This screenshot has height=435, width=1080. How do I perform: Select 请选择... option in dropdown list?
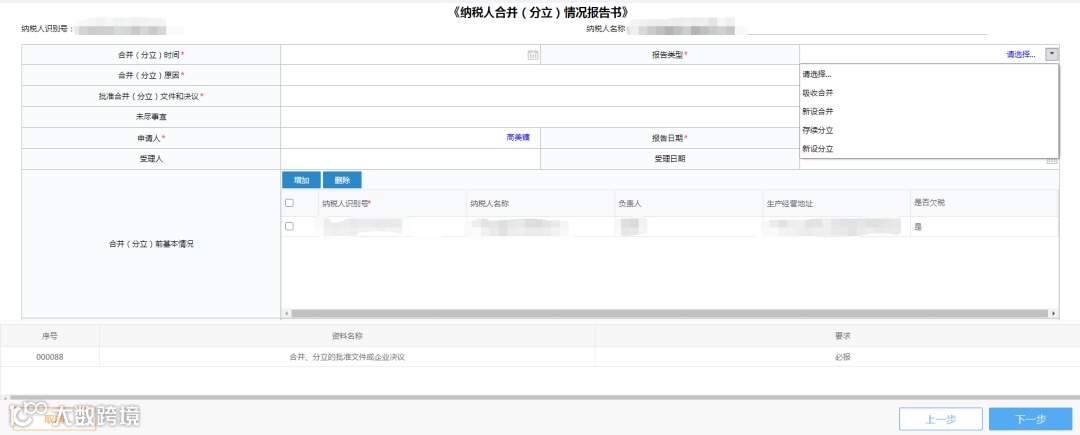928,74
